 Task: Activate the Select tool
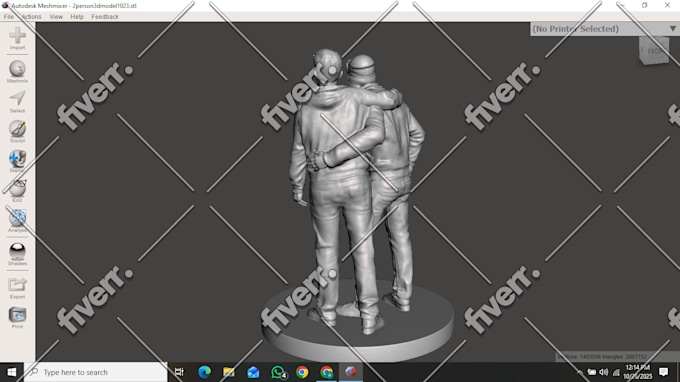[x=17, y=101]
